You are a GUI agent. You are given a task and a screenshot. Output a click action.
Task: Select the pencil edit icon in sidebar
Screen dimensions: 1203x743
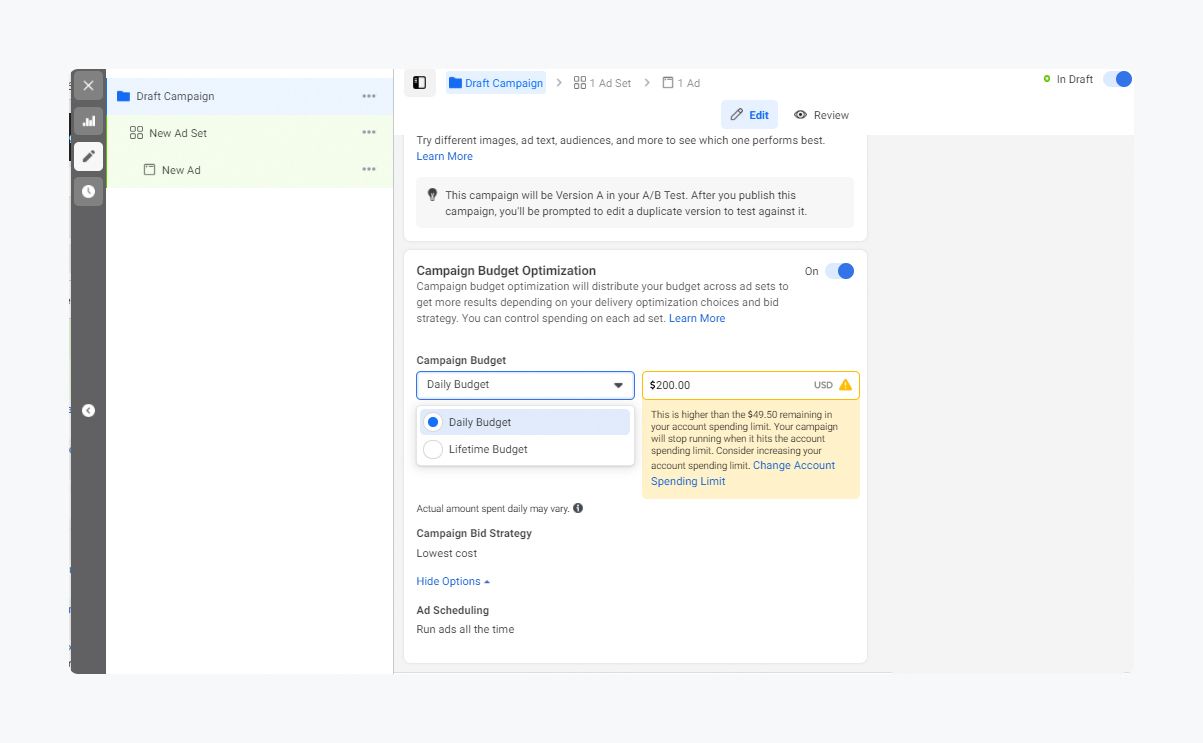88,156
